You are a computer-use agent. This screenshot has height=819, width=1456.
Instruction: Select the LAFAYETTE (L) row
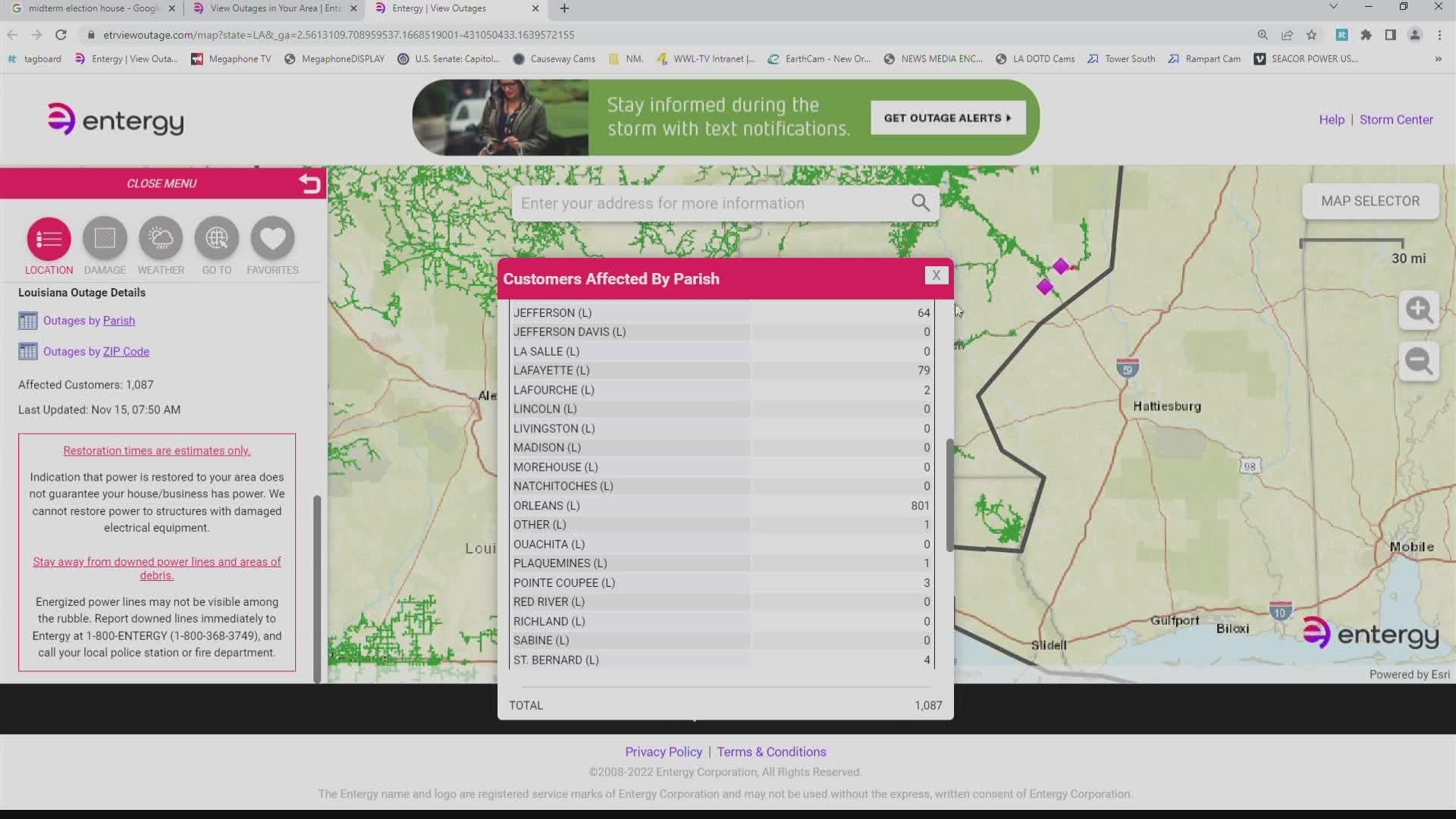(x=722, y=371)
